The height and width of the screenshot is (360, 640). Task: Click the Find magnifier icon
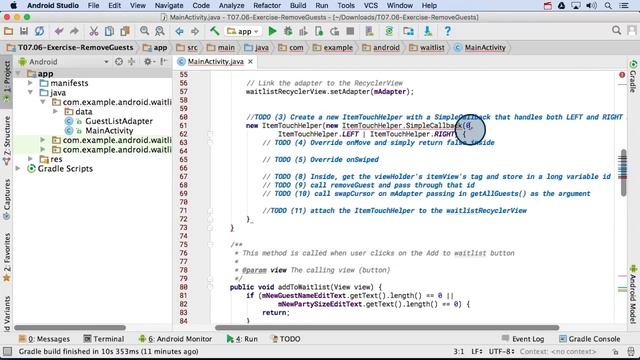(x=144, y=31)
